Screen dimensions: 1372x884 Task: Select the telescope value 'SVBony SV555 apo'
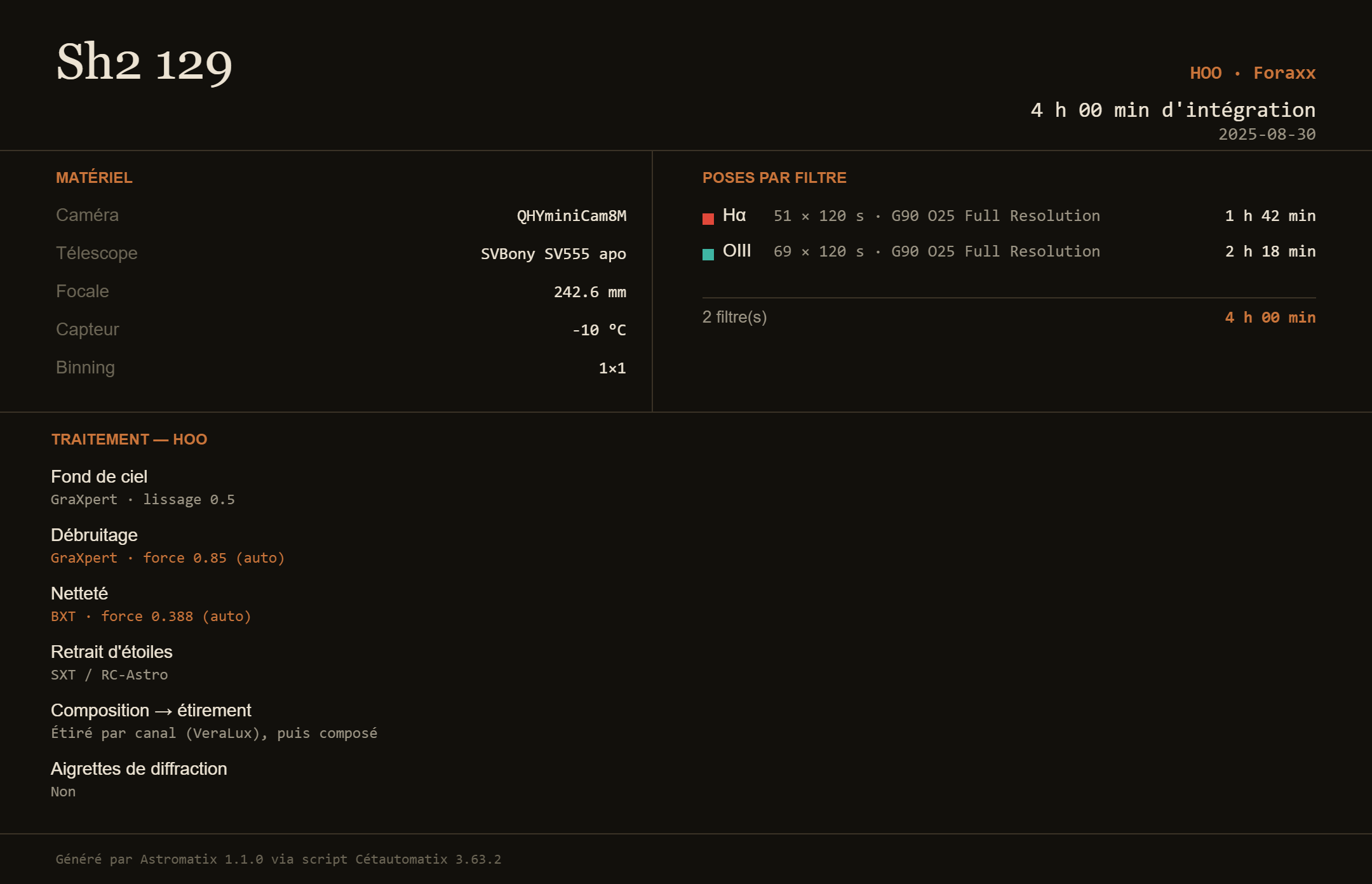tap(553, 254)
